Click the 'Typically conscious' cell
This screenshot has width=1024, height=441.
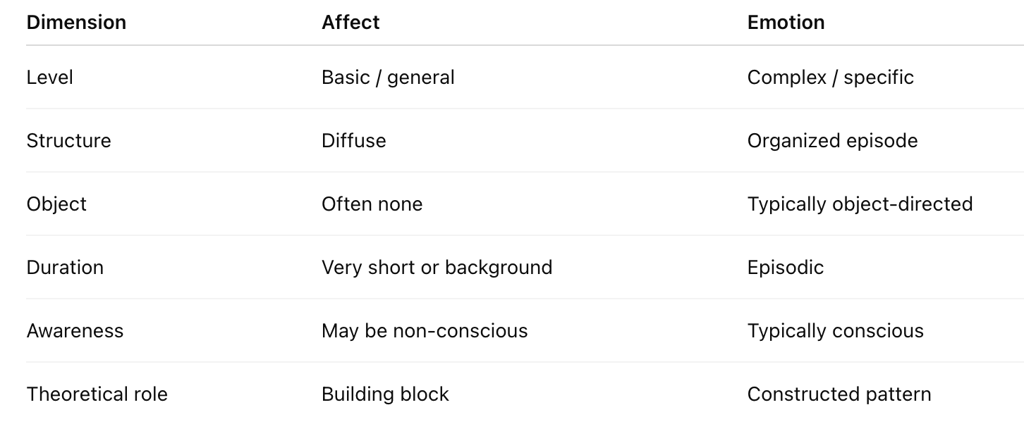[835, 331]
